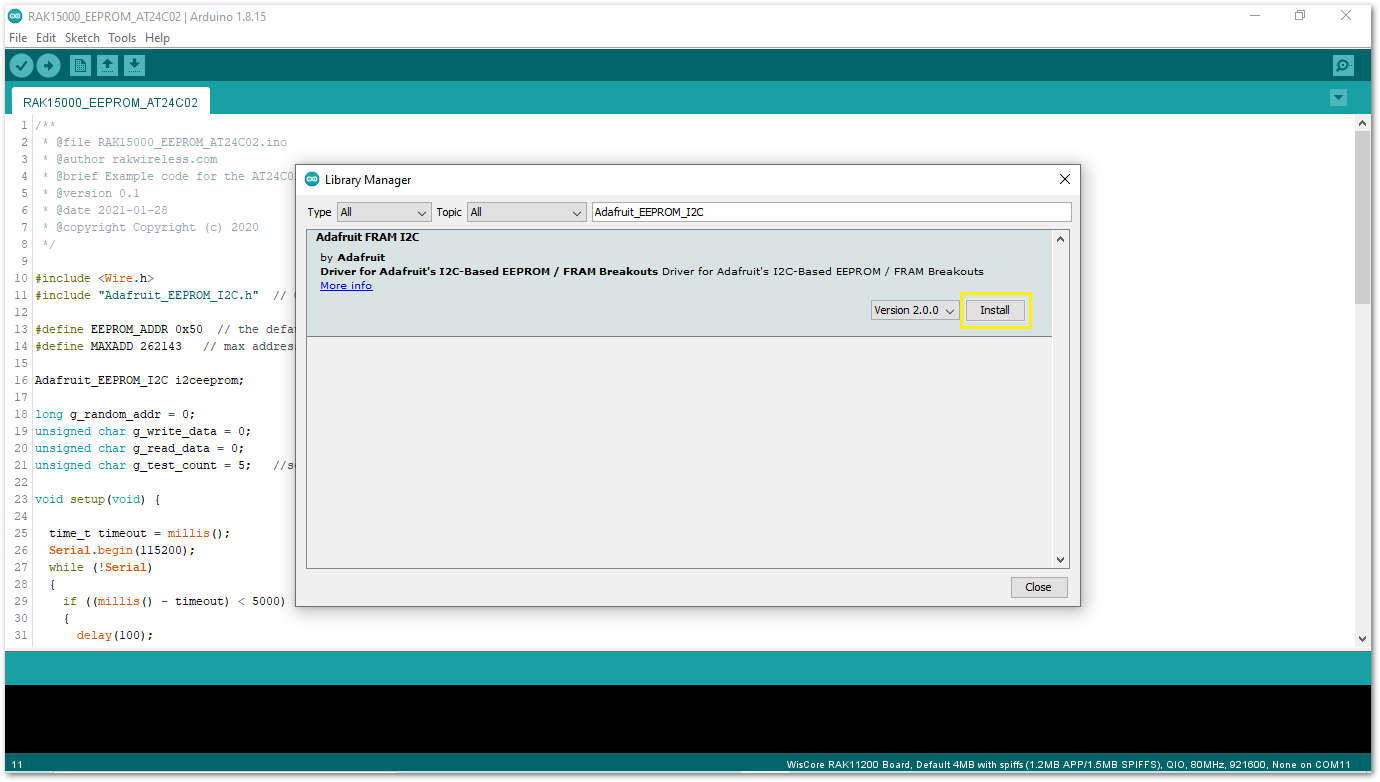The width and height of the screenshot is (1380, 782).
Task: Select the RAK15000_EEPROM_AT24C02 sketch tab
Action: pos(110,102)
